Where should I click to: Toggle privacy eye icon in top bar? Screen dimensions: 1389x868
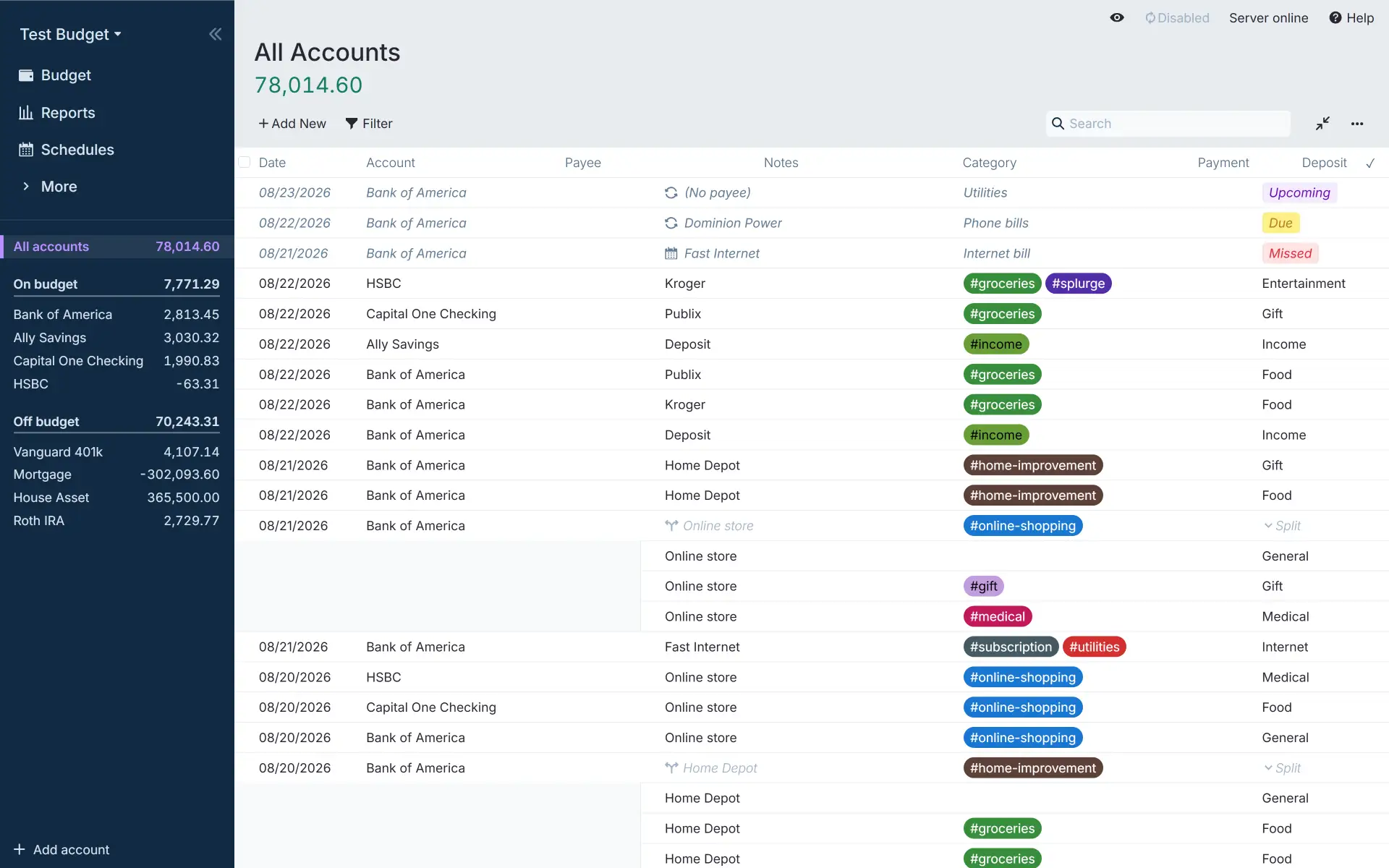coord(1117,17)
